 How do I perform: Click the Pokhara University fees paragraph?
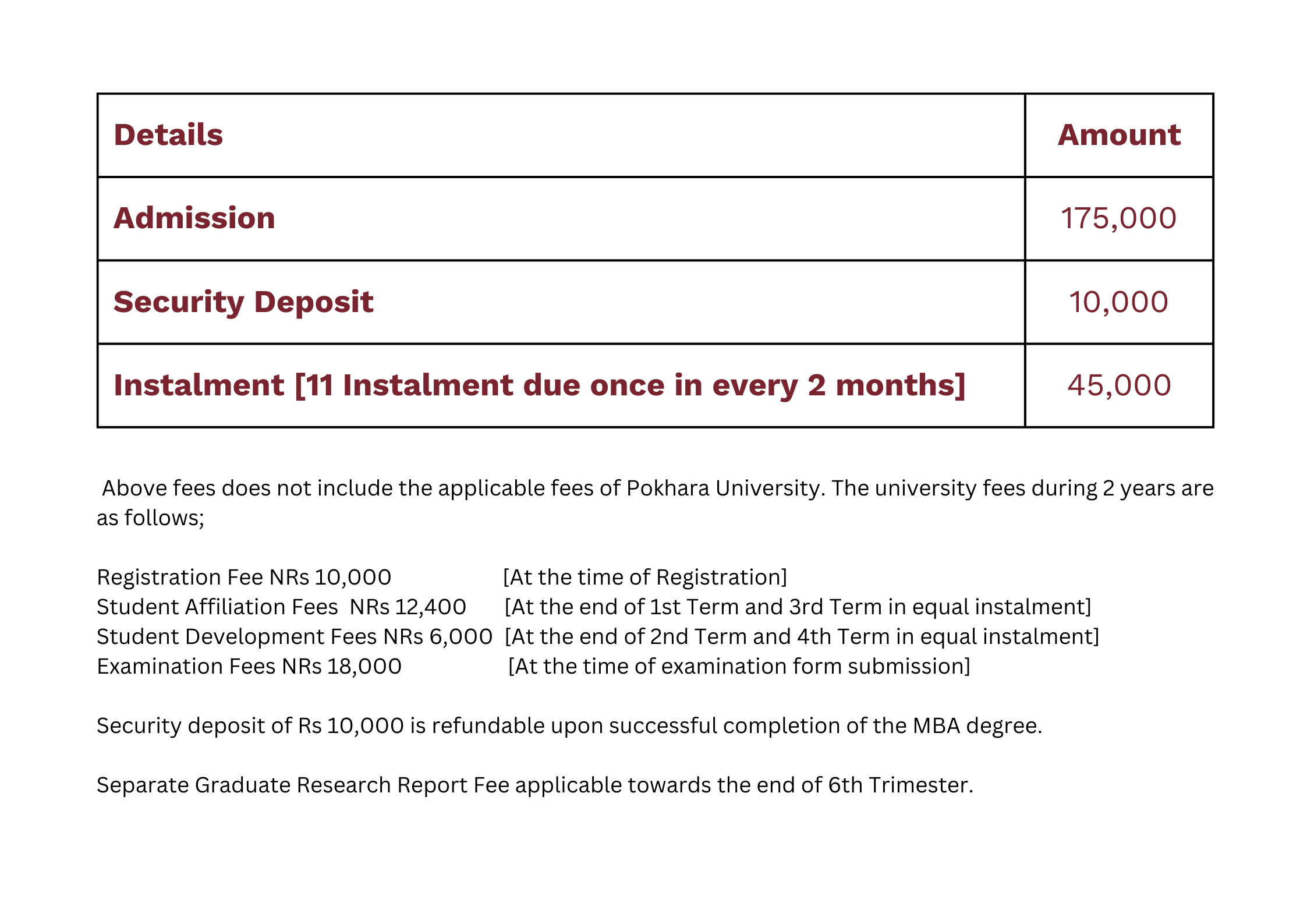tap(656, 502)
